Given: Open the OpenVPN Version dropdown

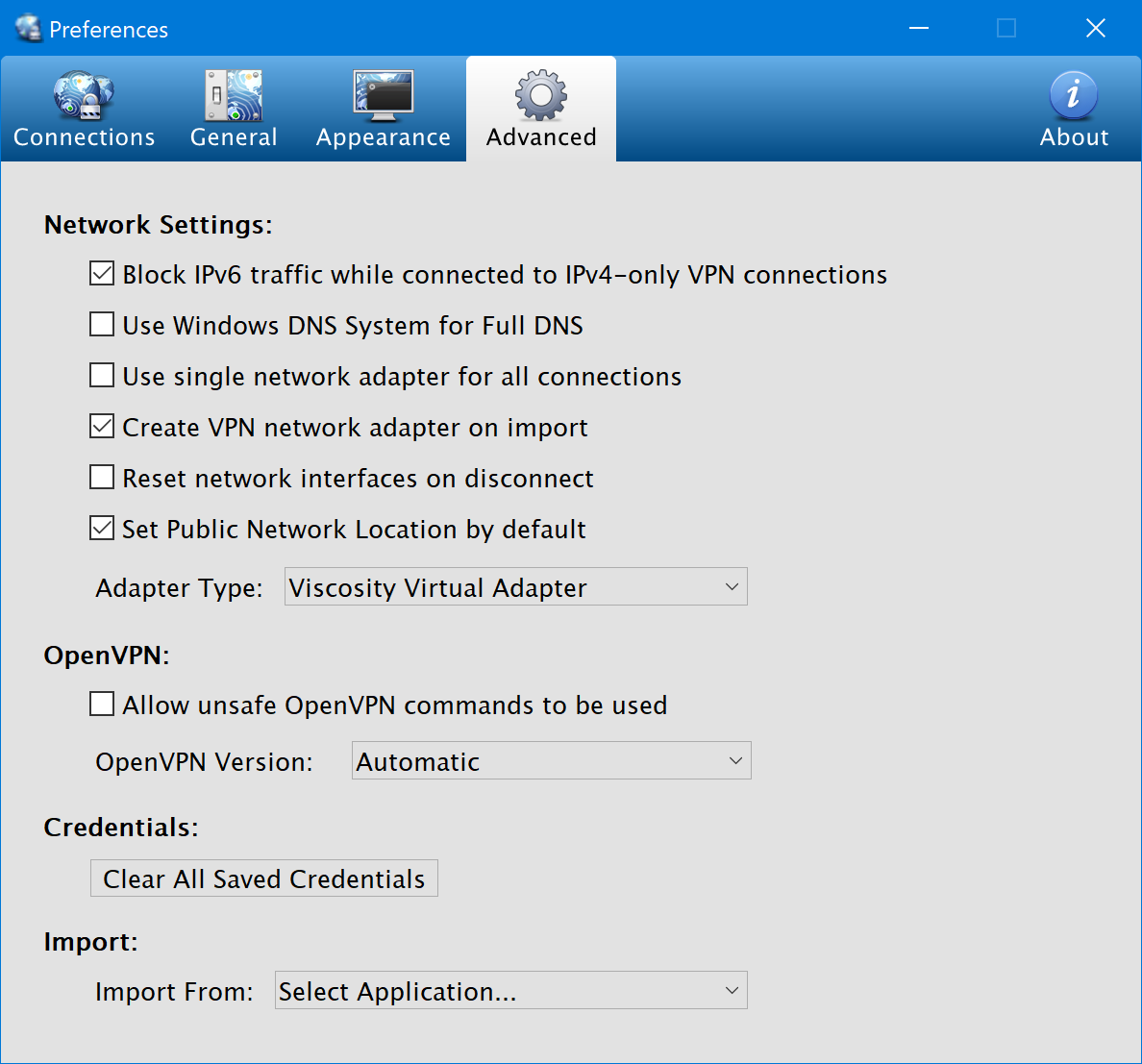Looking at the screenshot, I should [x=551, y=761].
